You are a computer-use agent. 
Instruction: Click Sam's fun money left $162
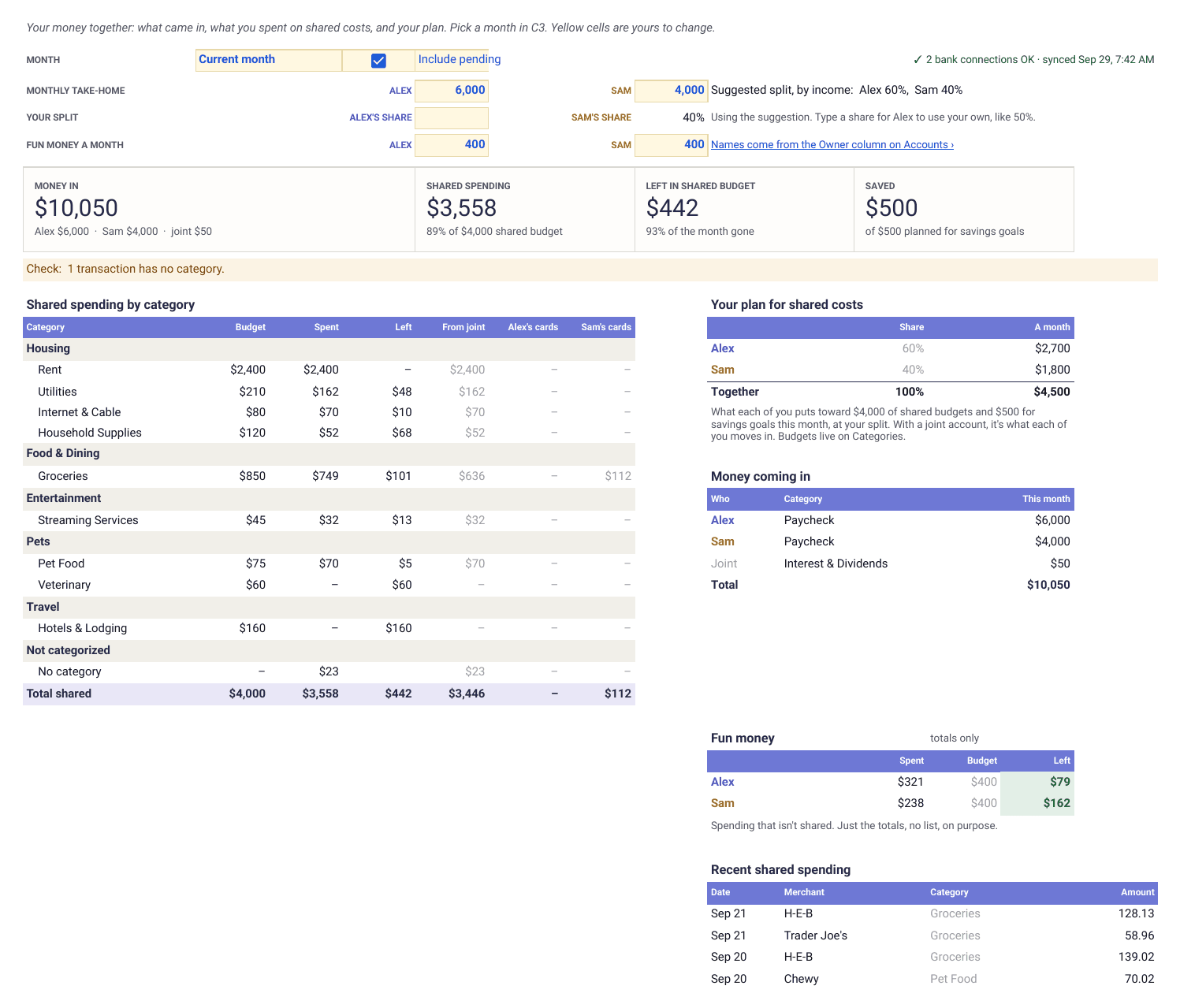point(1057,803)
